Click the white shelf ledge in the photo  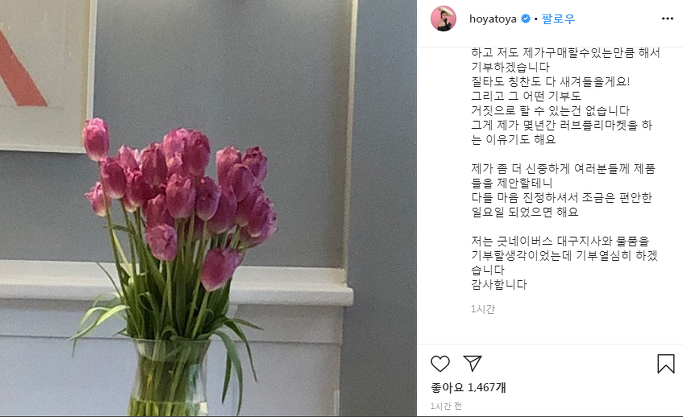click(174, 282)
